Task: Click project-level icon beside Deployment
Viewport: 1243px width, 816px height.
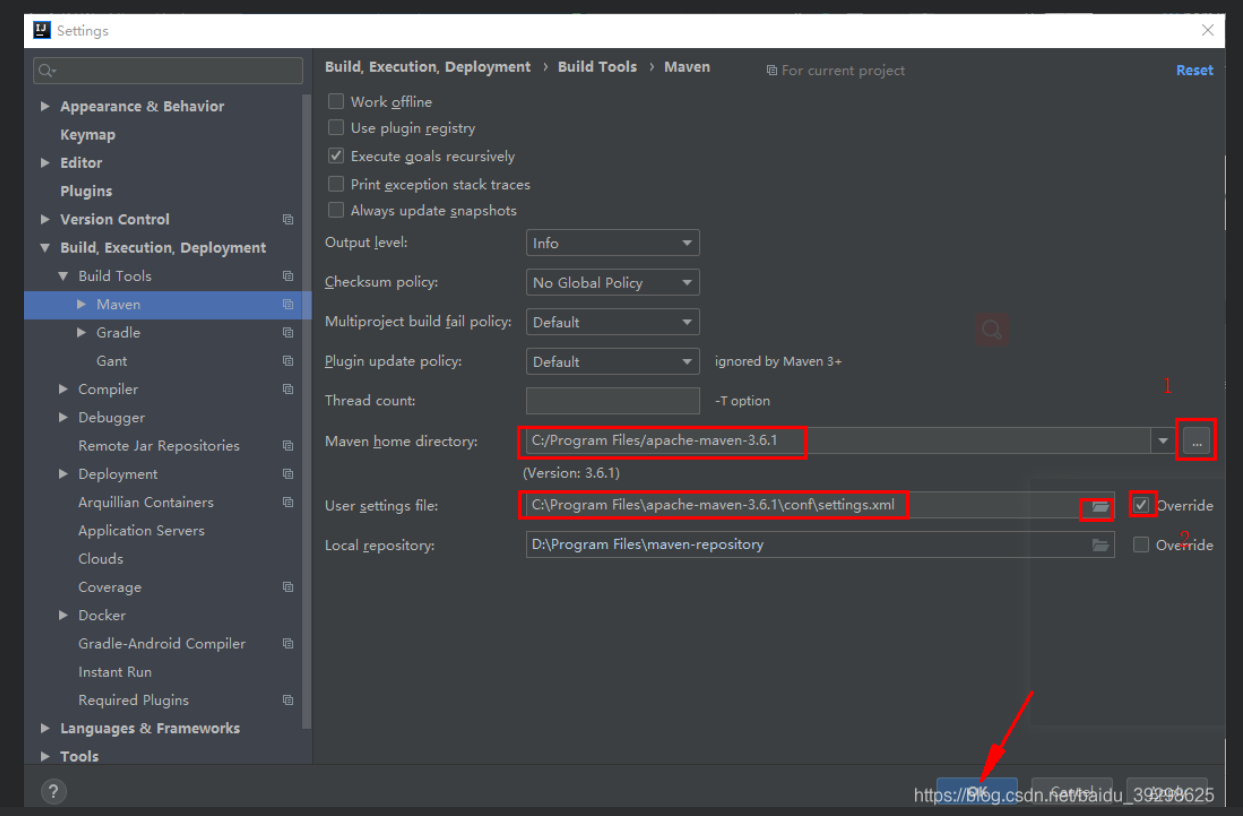Action: (x=288, y=474)
